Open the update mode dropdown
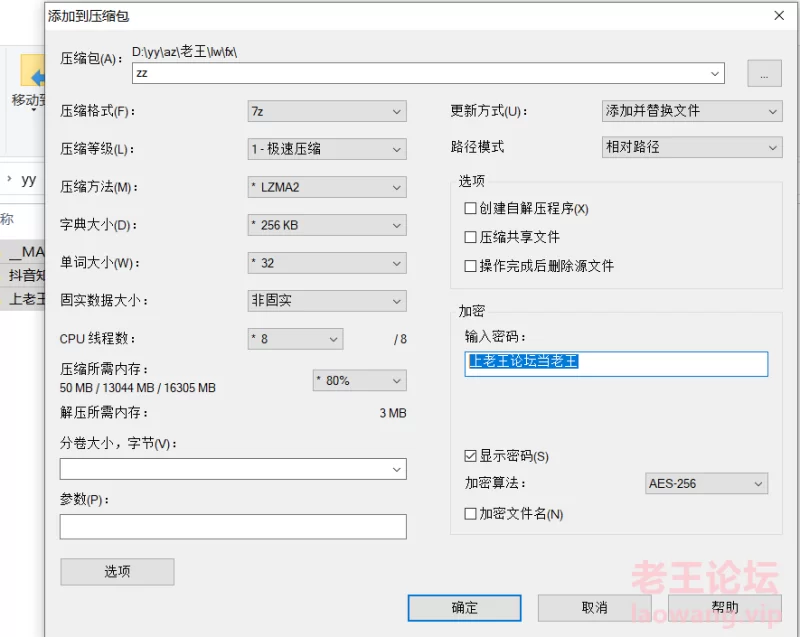This screenshot has height=637, width=800. (x=692, y=111)
